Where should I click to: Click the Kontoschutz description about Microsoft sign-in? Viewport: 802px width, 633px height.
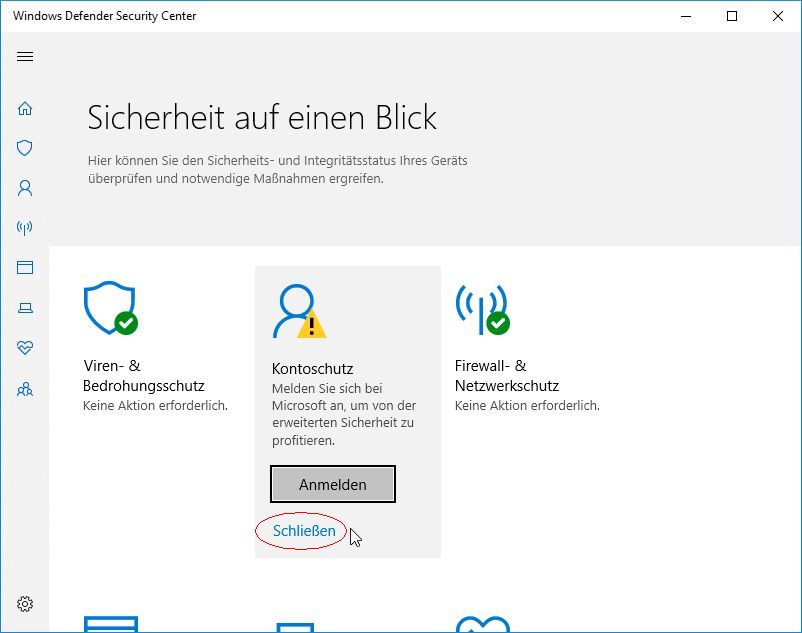344,414
